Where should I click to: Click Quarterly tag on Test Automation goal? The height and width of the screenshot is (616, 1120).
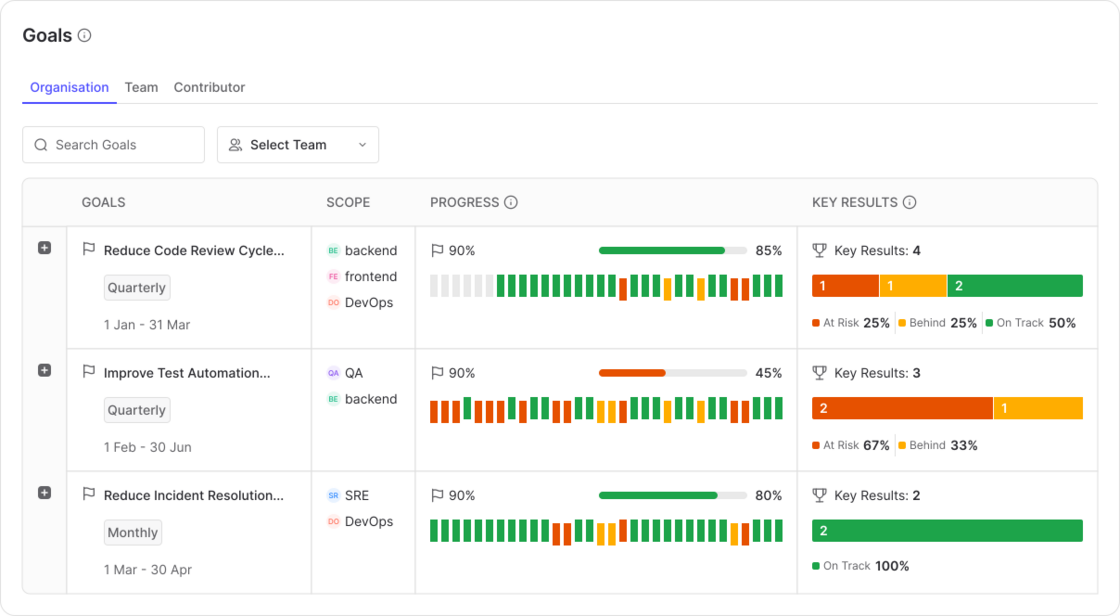(x=136, y=410)
